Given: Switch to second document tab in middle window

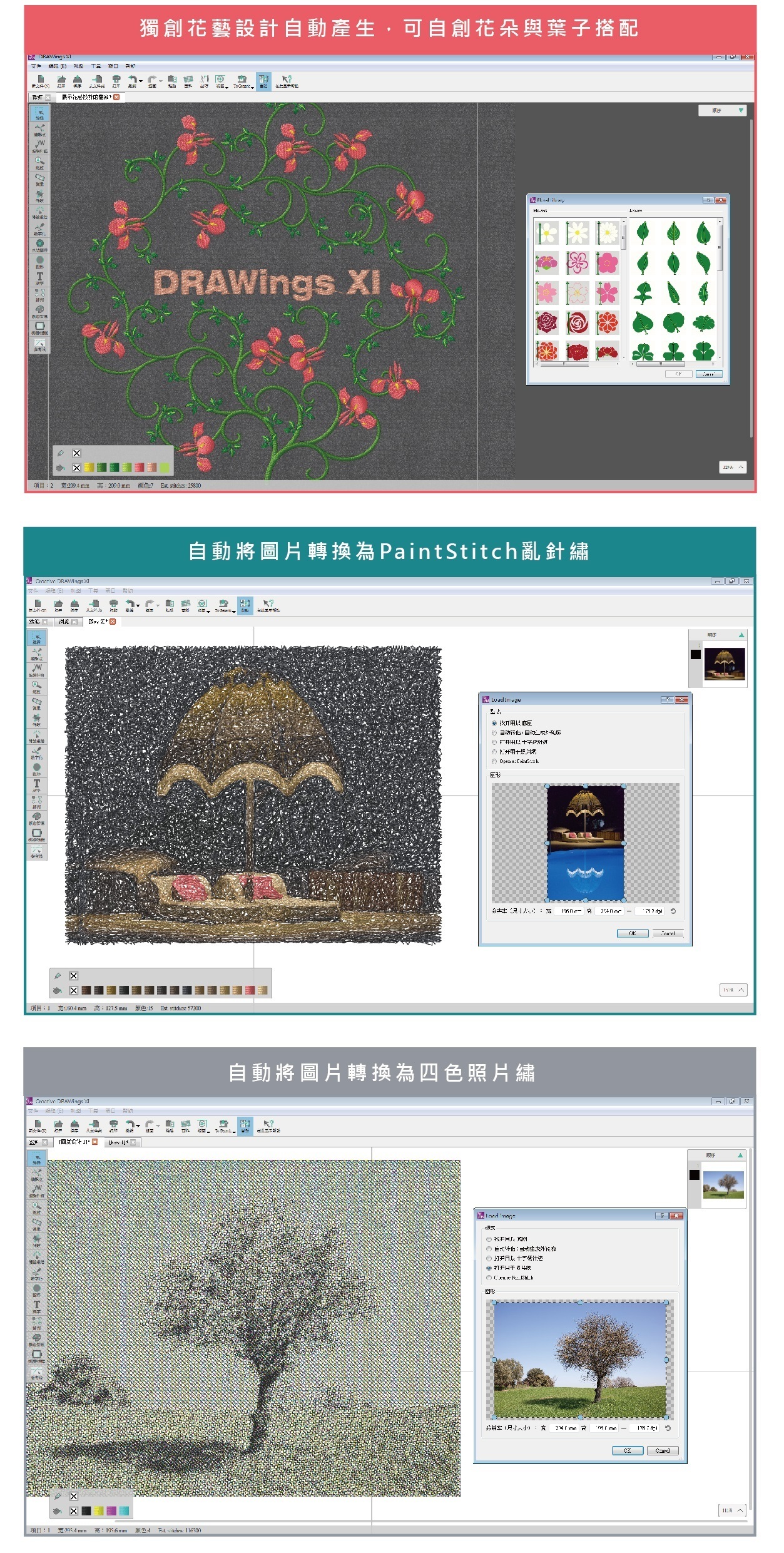Looking at the screenshot, I should [x=68, y=622].
